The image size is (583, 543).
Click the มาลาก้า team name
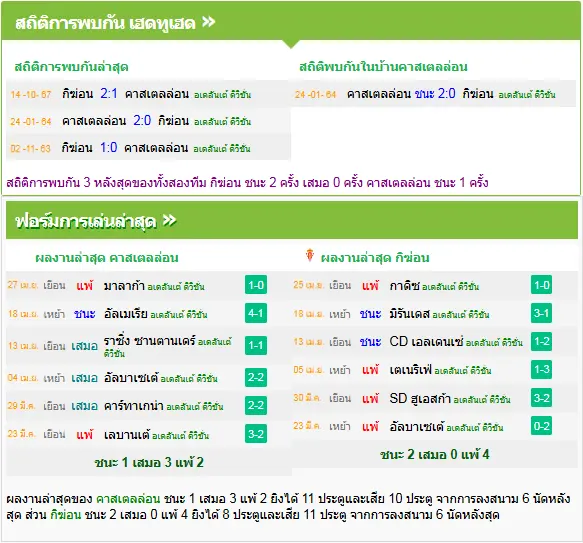pyautogui.click(x=124, y=286)
